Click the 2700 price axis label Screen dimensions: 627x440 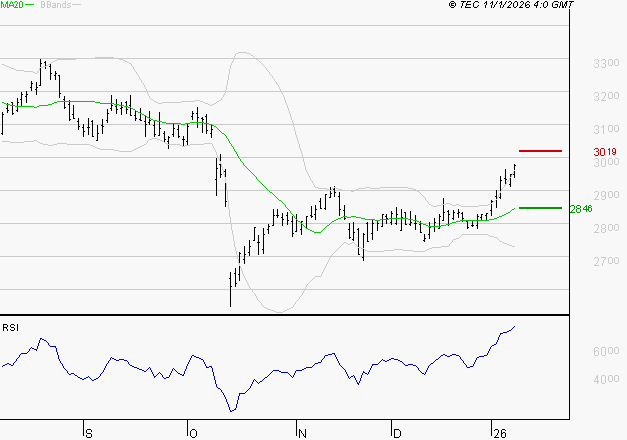[606, 261]
